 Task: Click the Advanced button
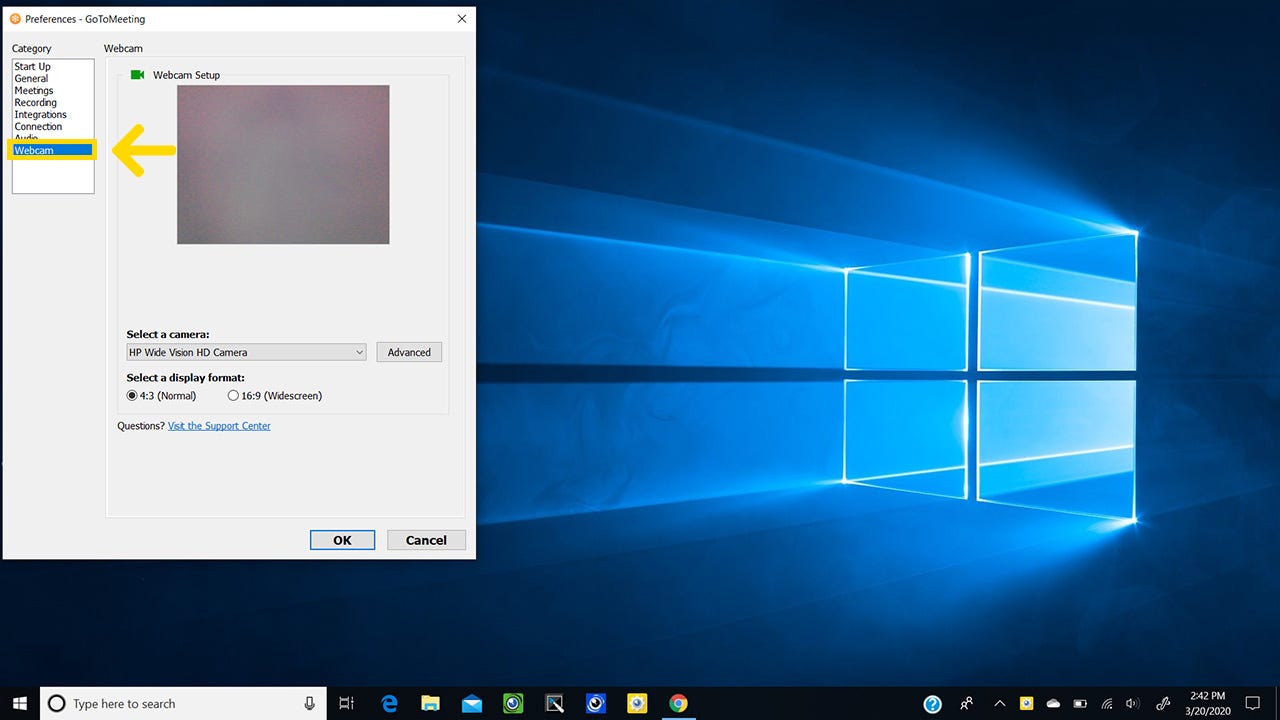409,352
